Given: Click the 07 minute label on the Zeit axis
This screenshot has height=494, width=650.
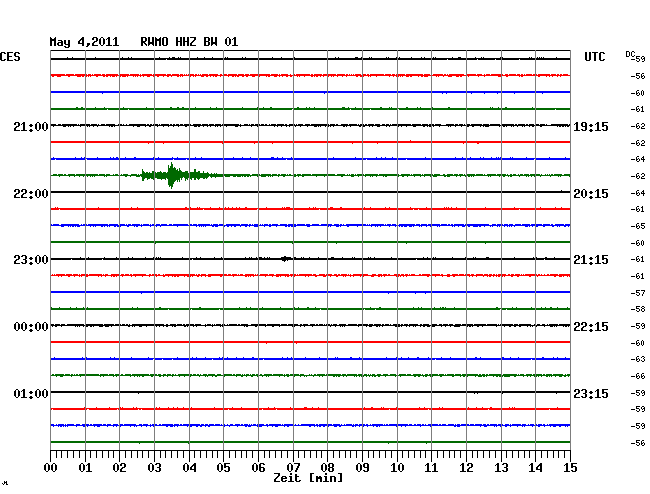Looking at the screenshot, I should pyautogui.click(x=293, y=468).
